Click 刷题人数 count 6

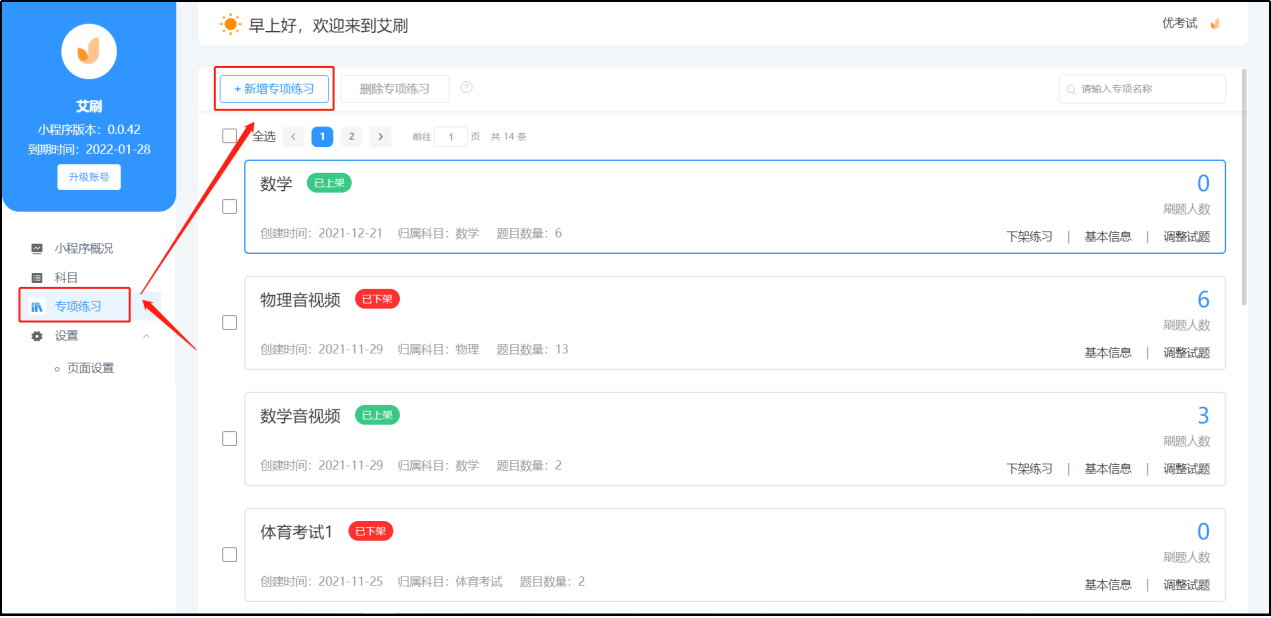(x=1203, y=299)
